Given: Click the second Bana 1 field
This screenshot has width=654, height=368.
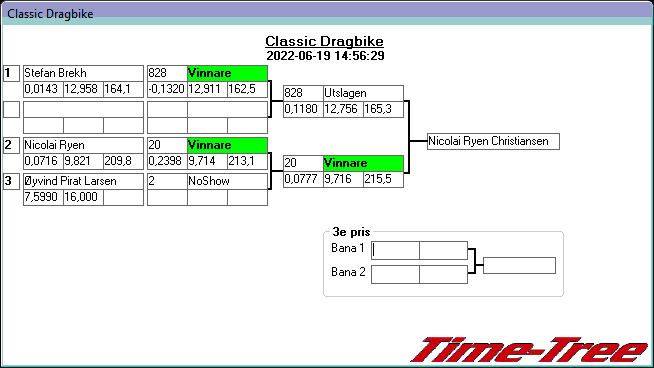Looking at the screenshot, I should [x=443, y=250].
